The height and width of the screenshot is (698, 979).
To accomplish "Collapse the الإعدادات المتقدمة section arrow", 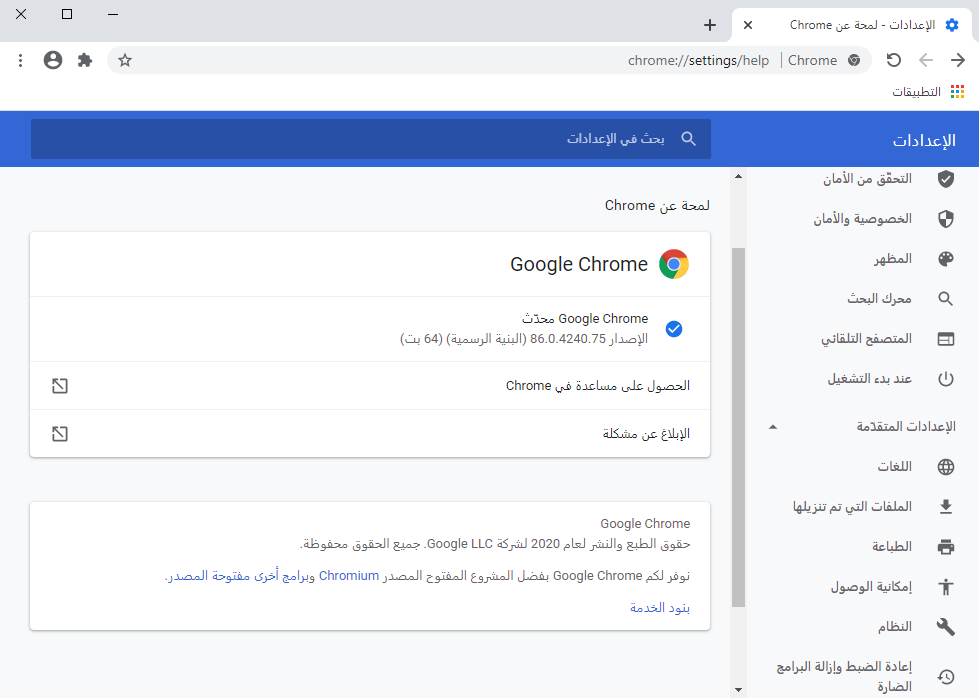I will pyautogui.click(x=773, y=427).
